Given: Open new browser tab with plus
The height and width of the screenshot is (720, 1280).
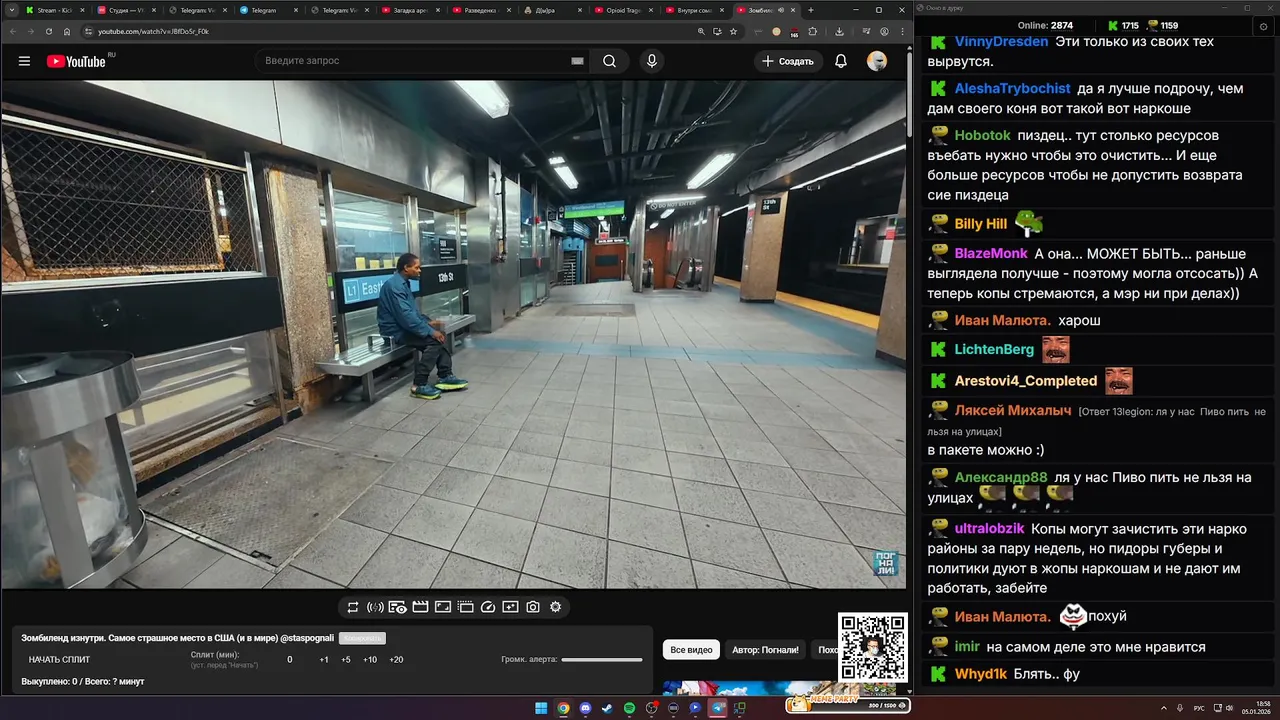Looking at the screenshot, I should [x=811, y=10].
